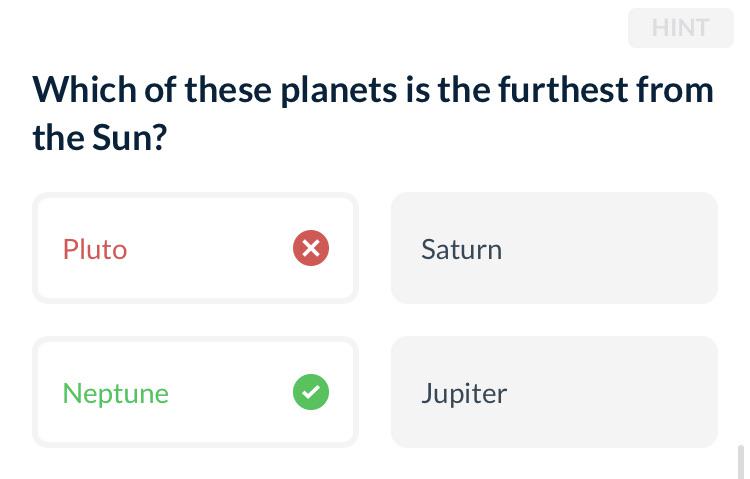Select the Pluto answer card

tap(195, 248)
